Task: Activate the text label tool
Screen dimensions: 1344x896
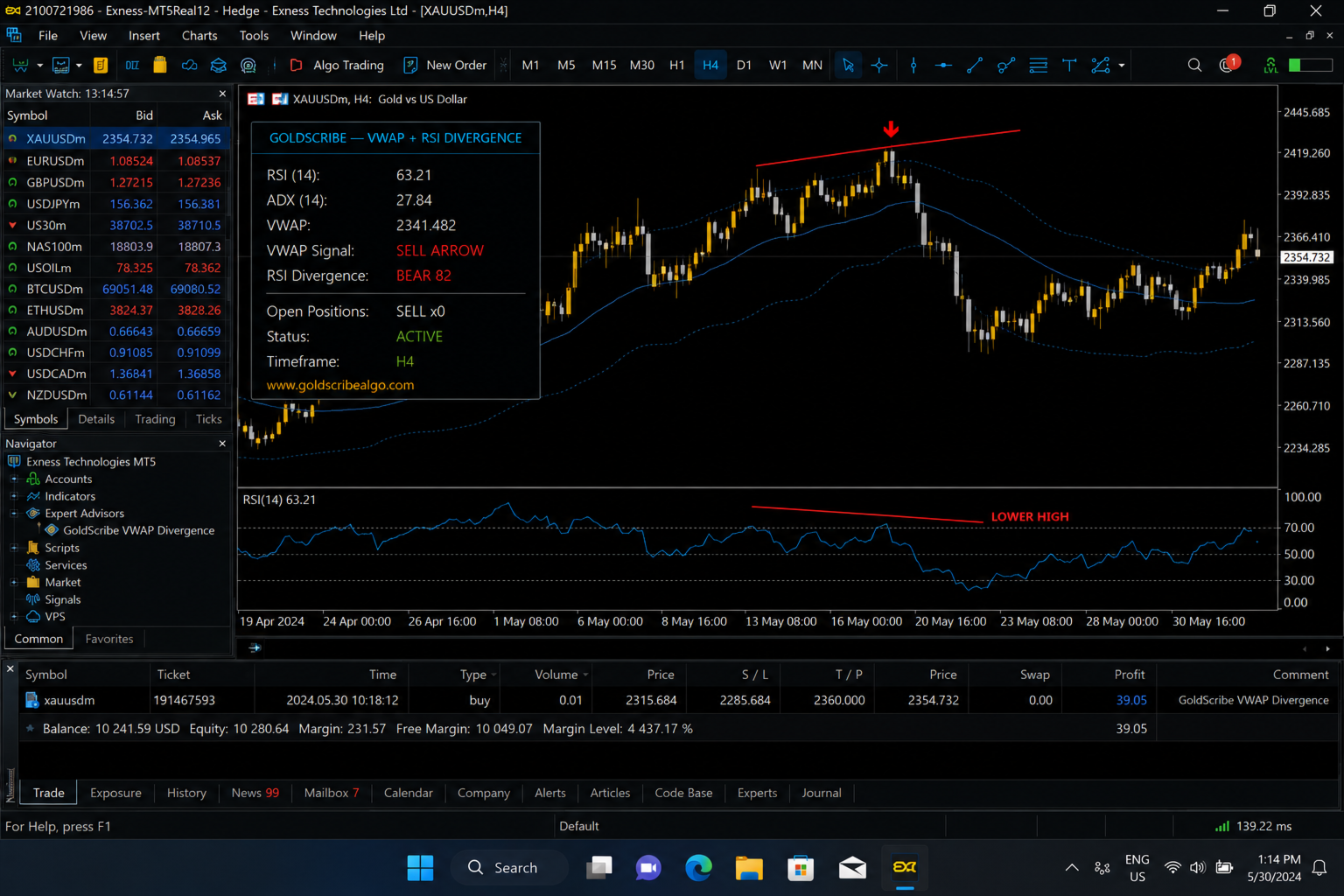Action: click(1069, 66)
